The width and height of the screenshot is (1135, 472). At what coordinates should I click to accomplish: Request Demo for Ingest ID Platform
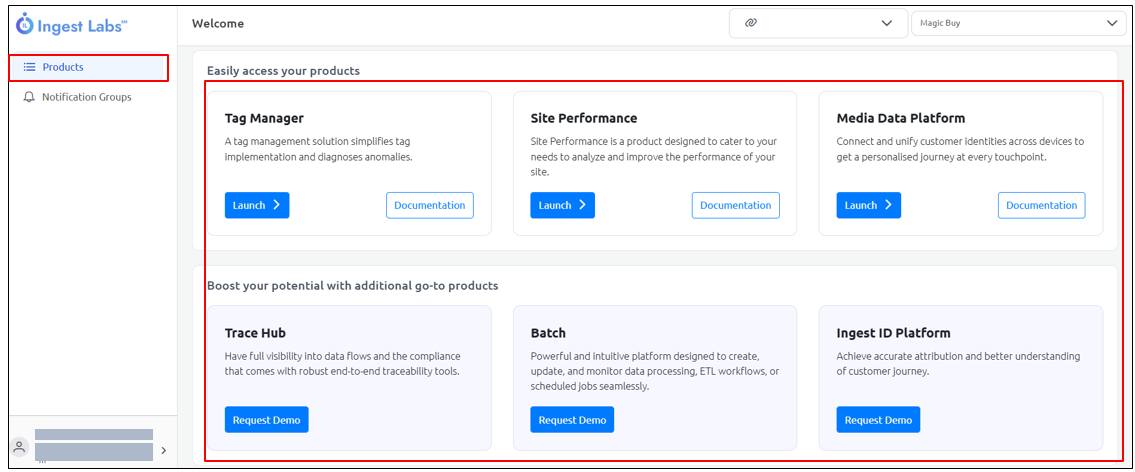tap(878, 420)
